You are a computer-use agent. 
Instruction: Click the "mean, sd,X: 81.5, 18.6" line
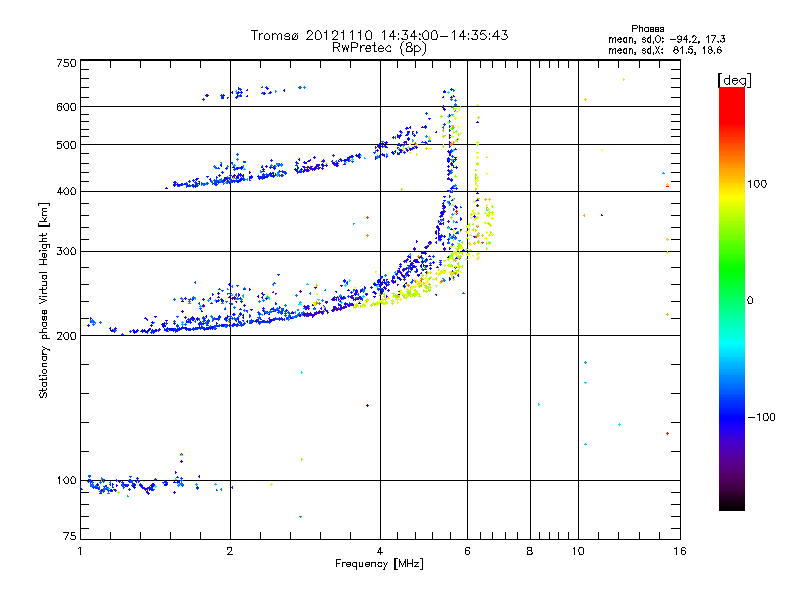pos(665,50)
